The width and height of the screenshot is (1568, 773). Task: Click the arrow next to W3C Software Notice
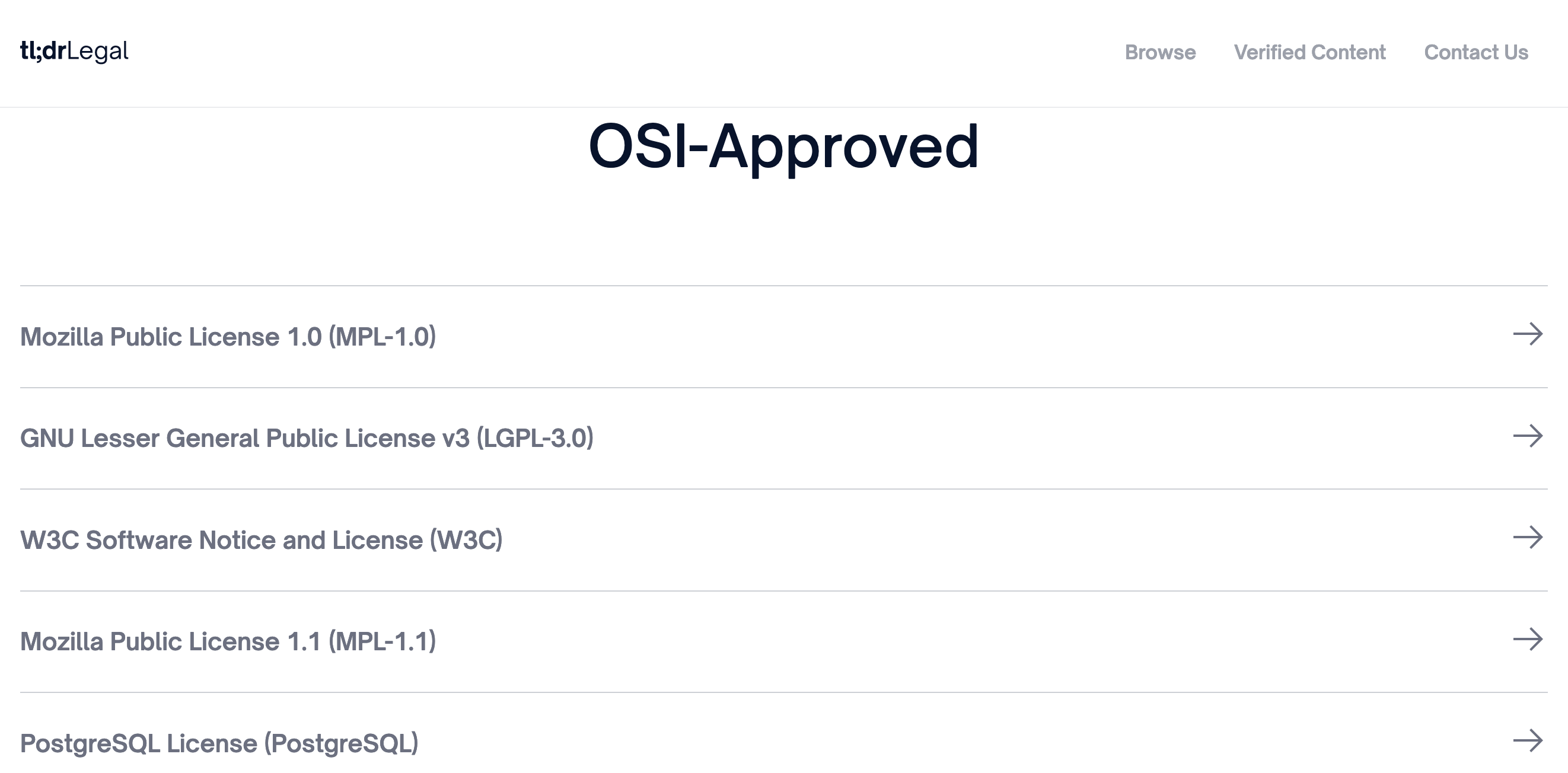pos(1527,538)
